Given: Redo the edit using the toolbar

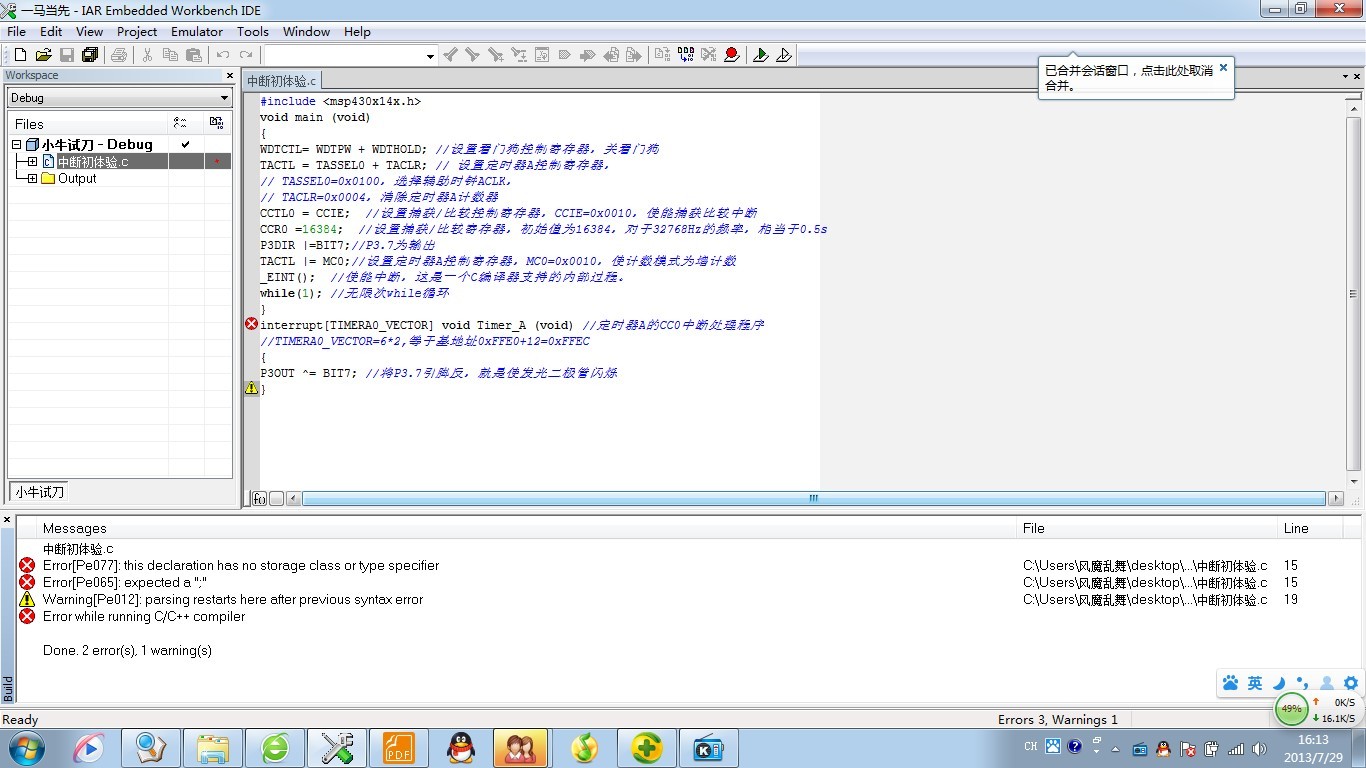Looking at the screenshot, I should click(246, 55).
